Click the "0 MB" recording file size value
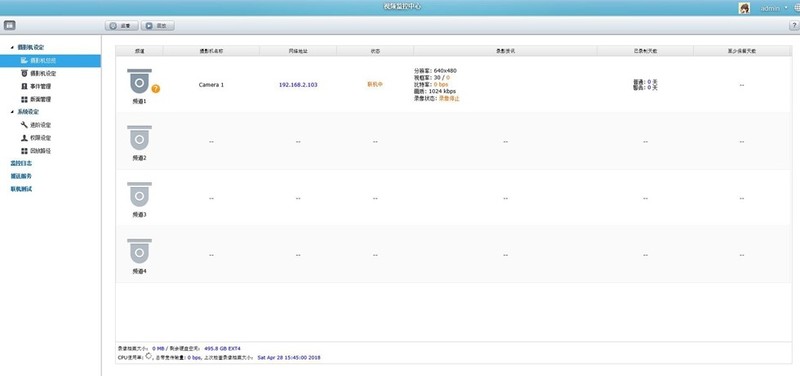This screenshot has width=800, height=376. point(158,348)
